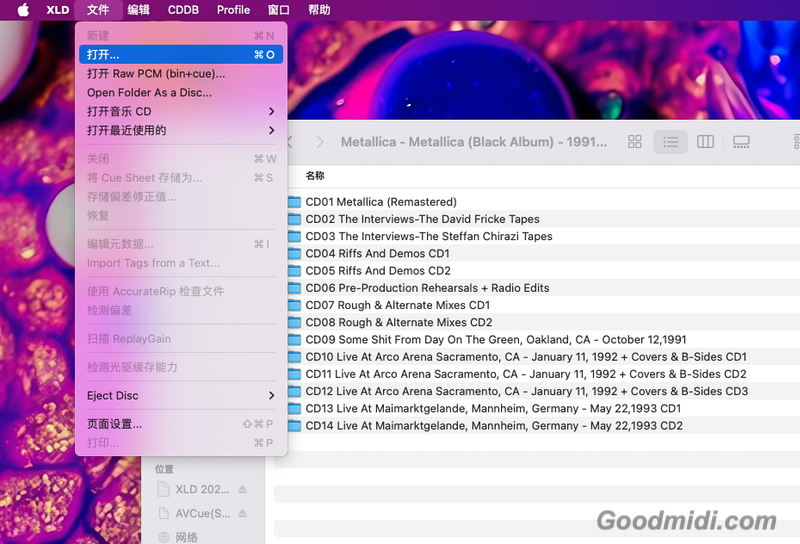Sort by the 名称 column header
This screenshot has width=800, height=544.
(x=315, y=176)
